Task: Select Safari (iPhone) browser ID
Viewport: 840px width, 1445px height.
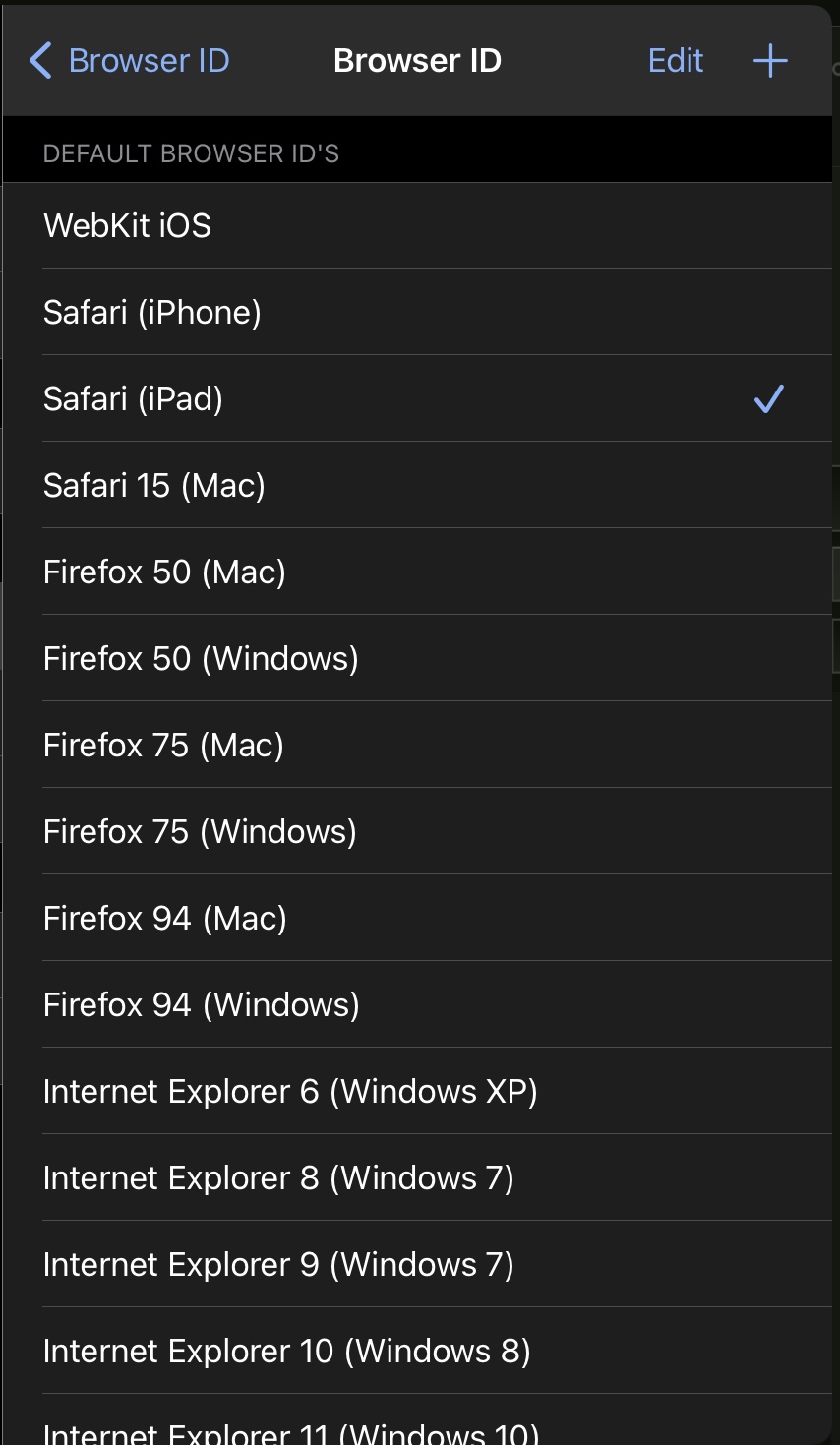Action: click(418, 312)
